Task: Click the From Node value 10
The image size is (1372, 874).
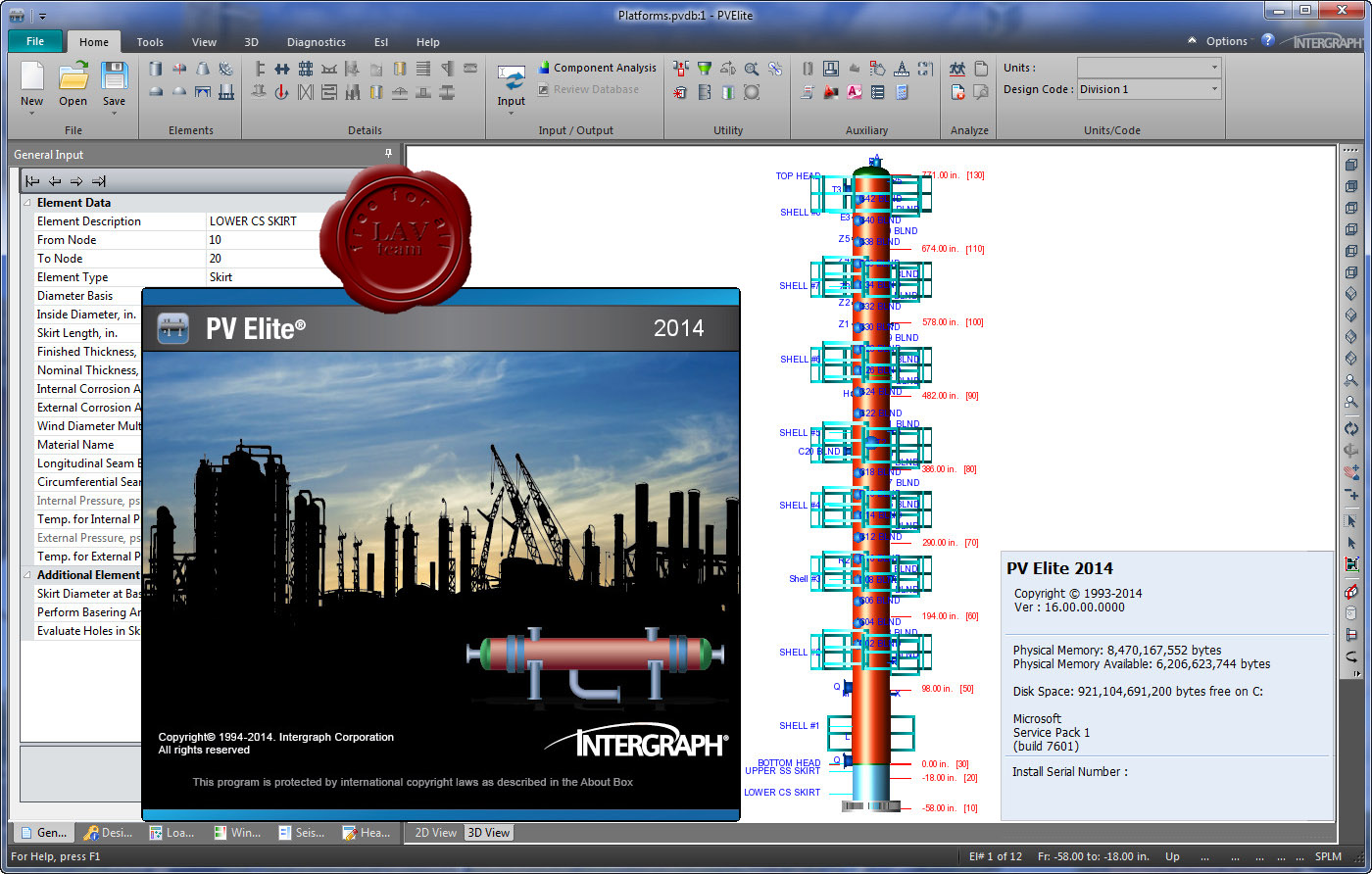Action: 216,240
